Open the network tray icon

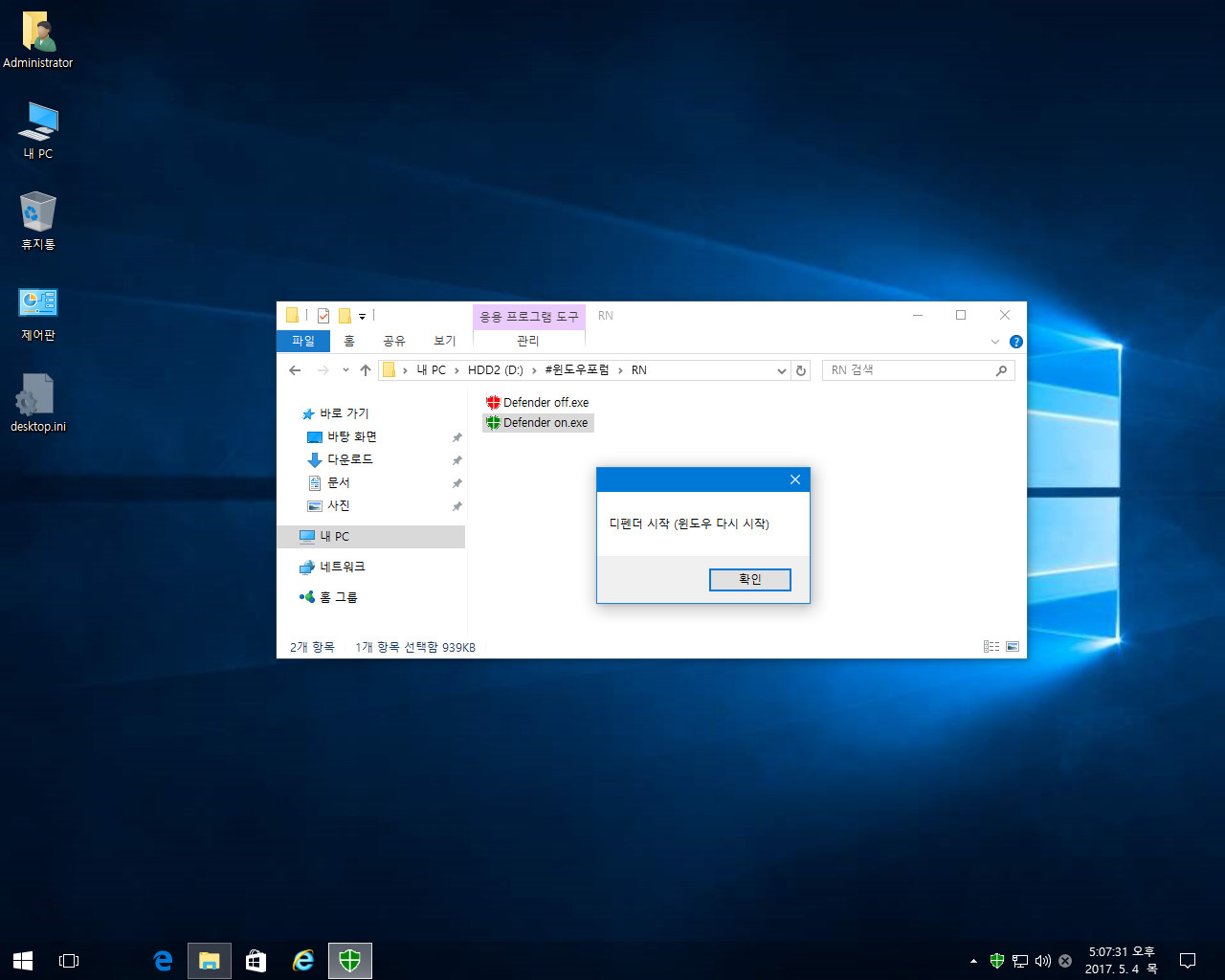point(1020,961)
